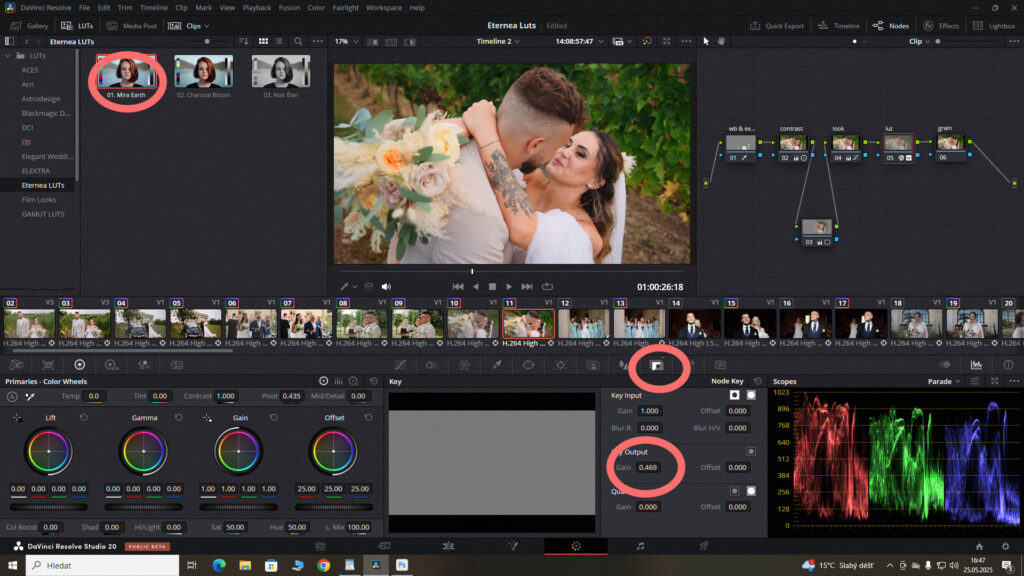Open the Timeline 2 dropdown
The width and height of the screenshot is (1024, 576).
pos(498,41)
